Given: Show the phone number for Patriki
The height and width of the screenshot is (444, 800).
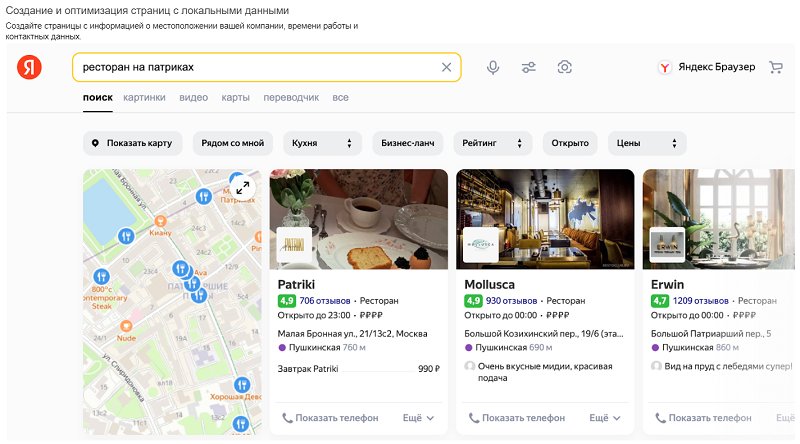Looking at the screenshot, I should click(x=330, y=418).
